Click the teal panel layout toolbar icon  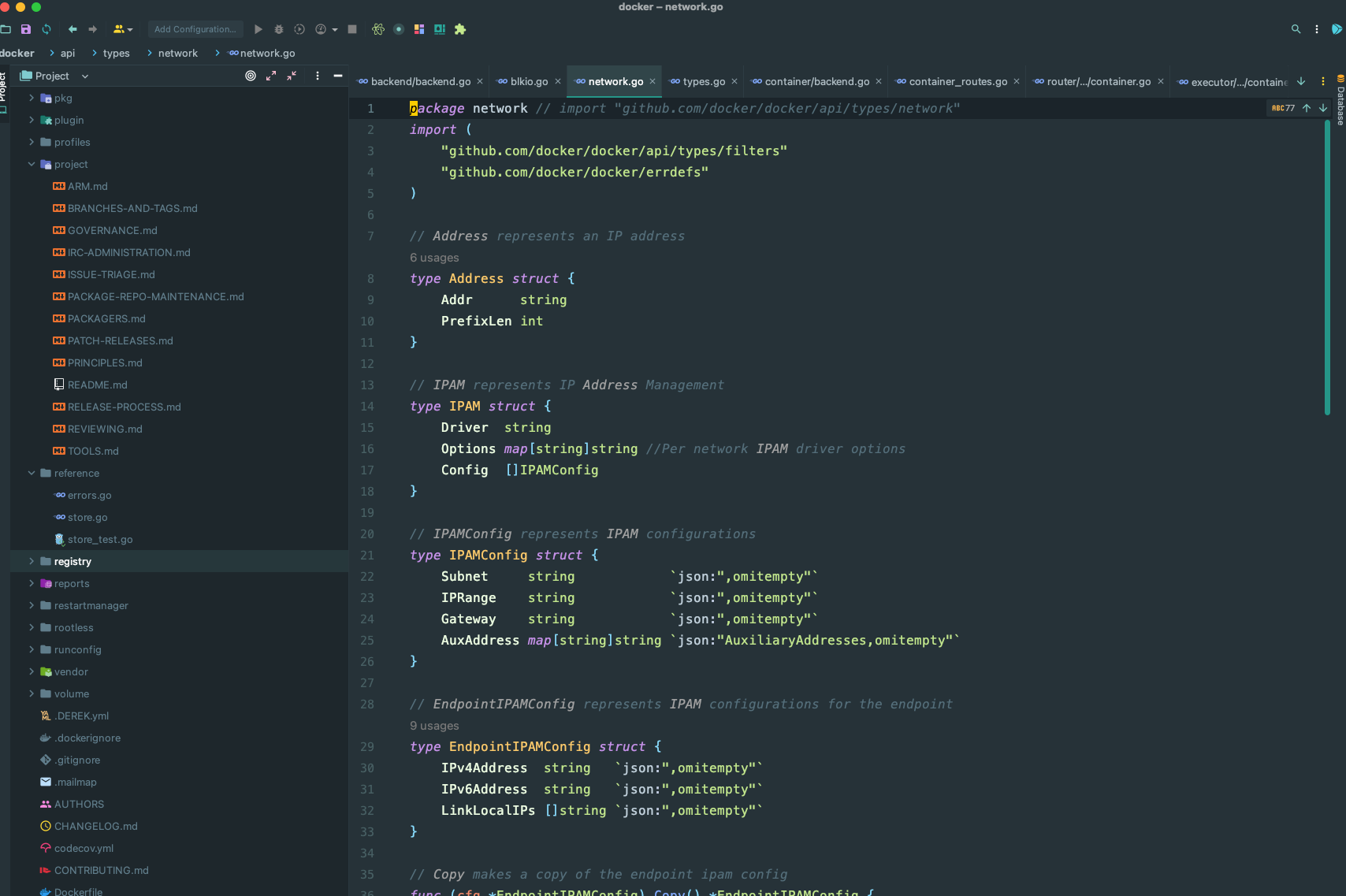point(440,29)
